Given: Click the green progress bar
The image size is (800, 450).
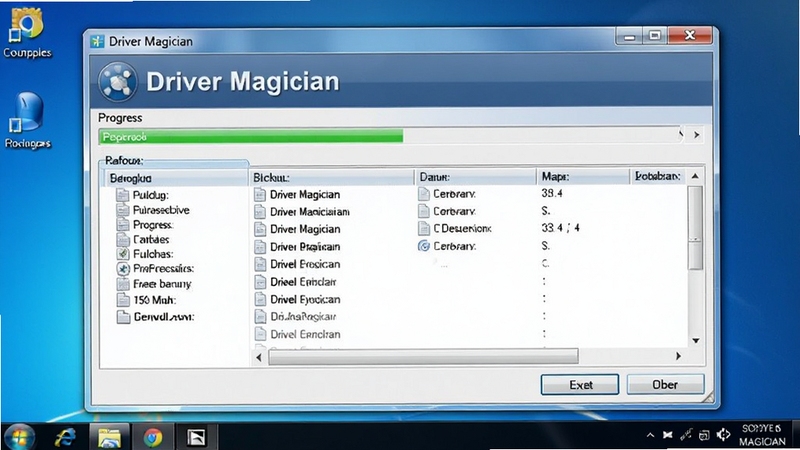Looking at the screenshot, I should [x=251, y=137].
